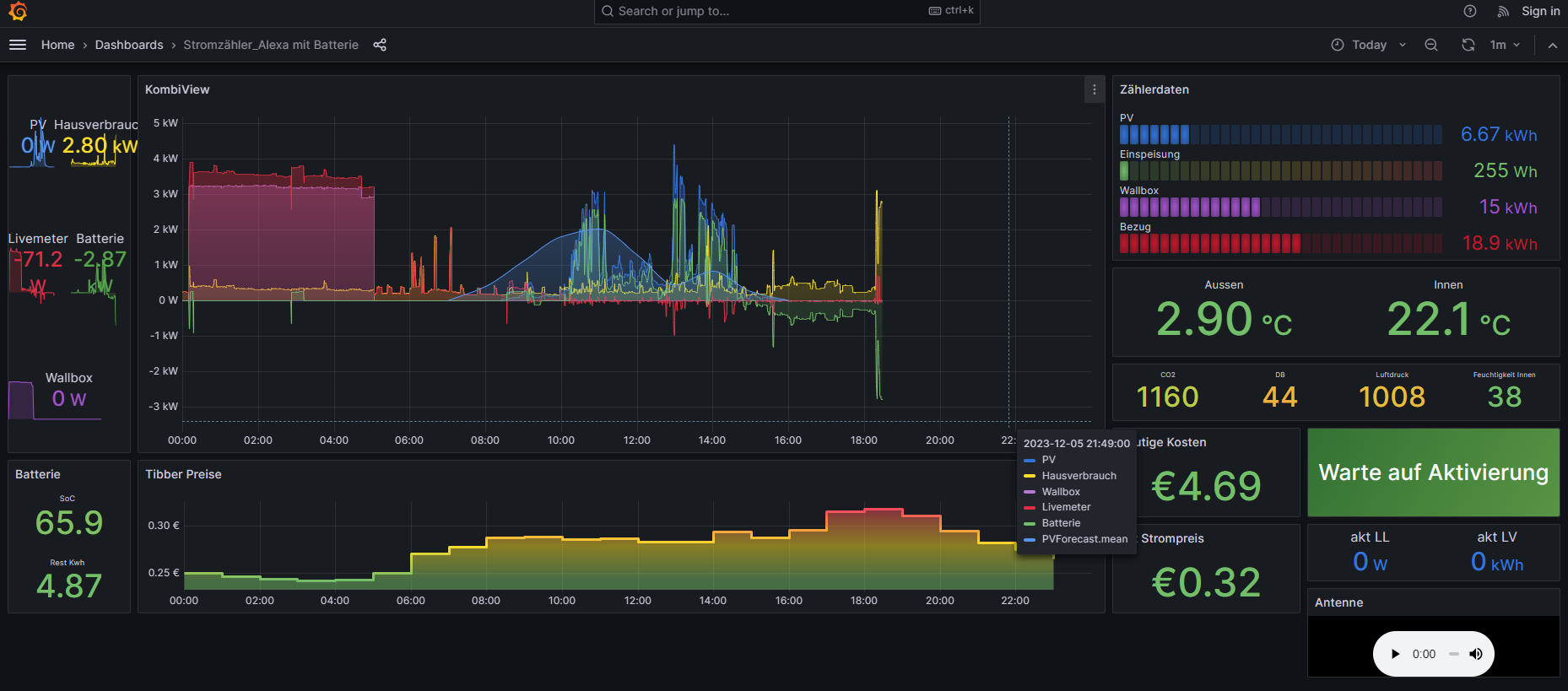
Task: Mute the Antenne audio player
Action: click(1476, 654)
